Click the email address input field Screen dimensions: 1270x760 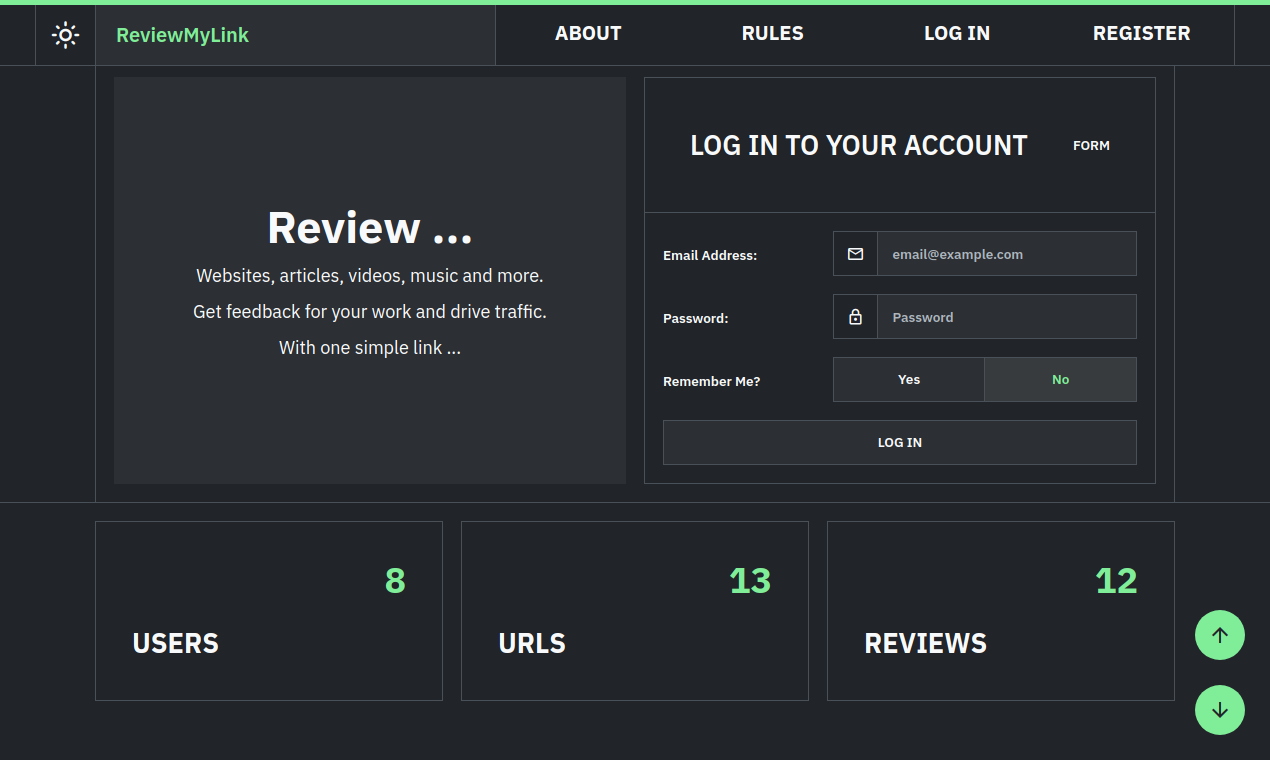pos(1006,253)
